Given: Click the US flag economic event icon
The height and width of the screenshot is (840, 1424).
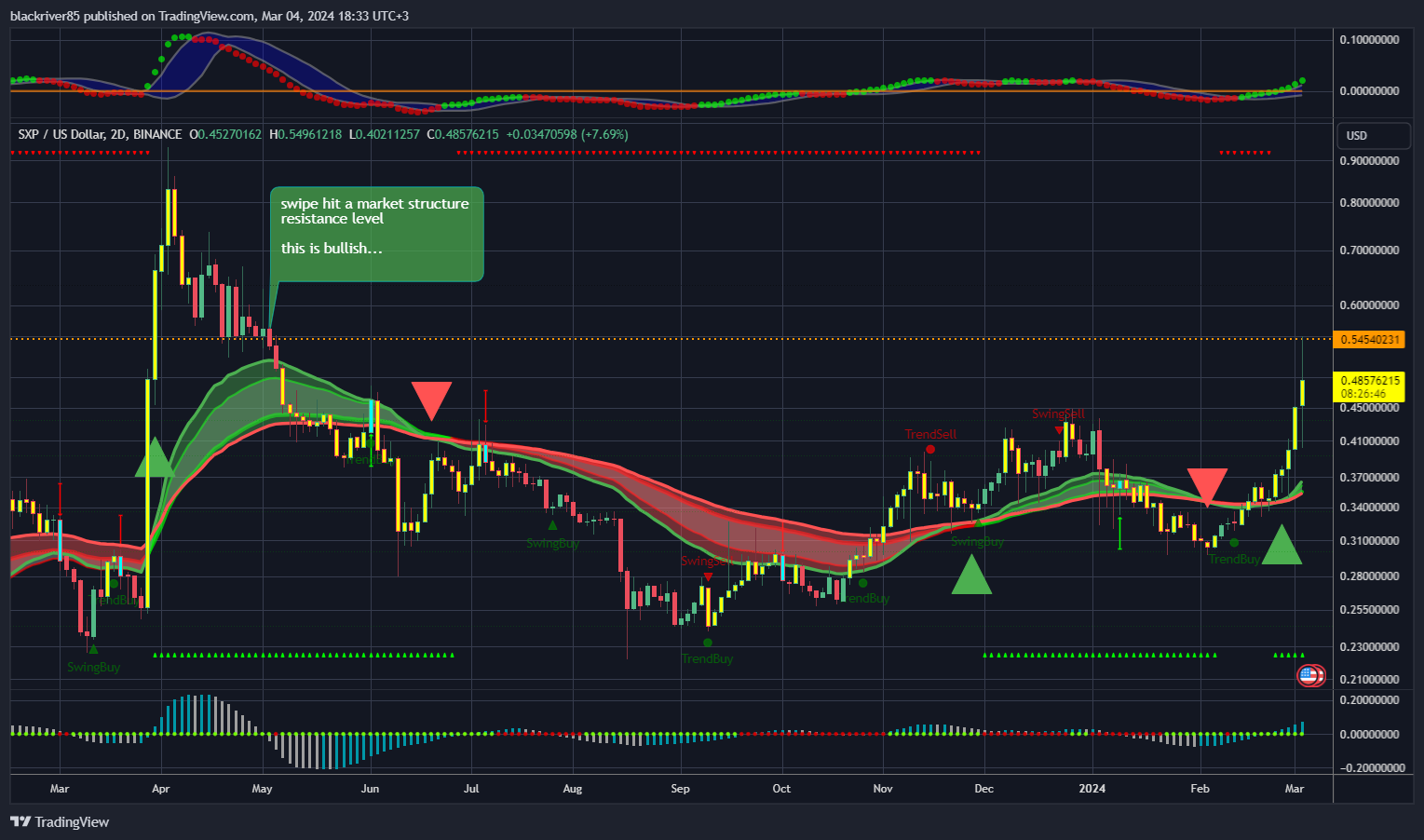Looking at the screenshot, I should [1310, 675].
